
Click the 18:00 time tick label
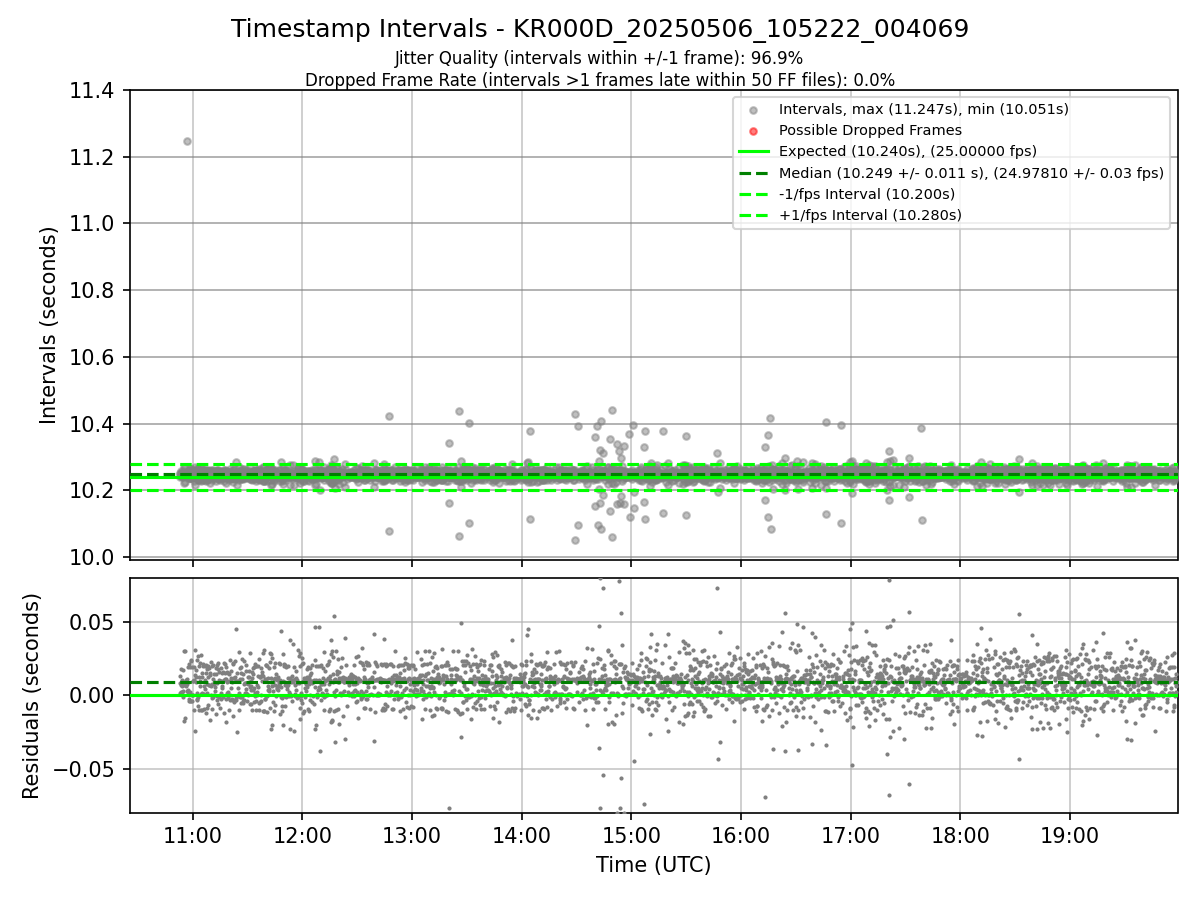pyautogui.click(x=960, y=834)
